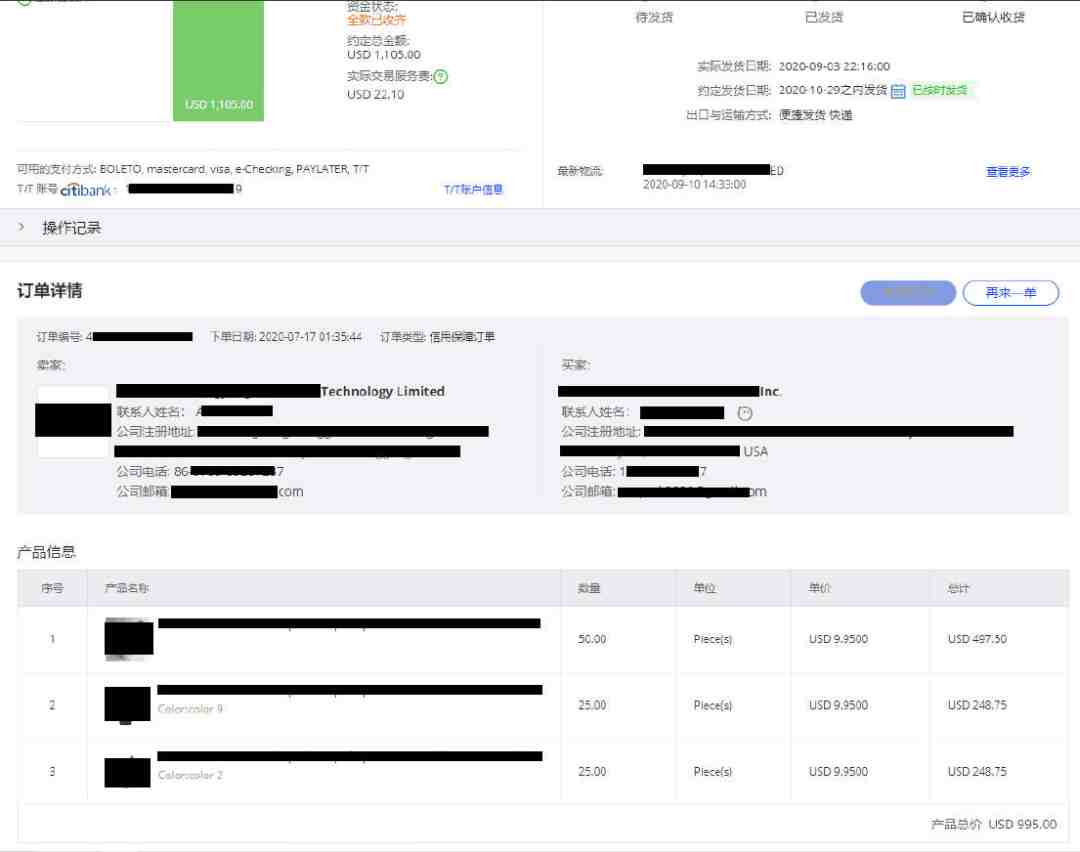Click the Color:color 9 variant text

190,709
